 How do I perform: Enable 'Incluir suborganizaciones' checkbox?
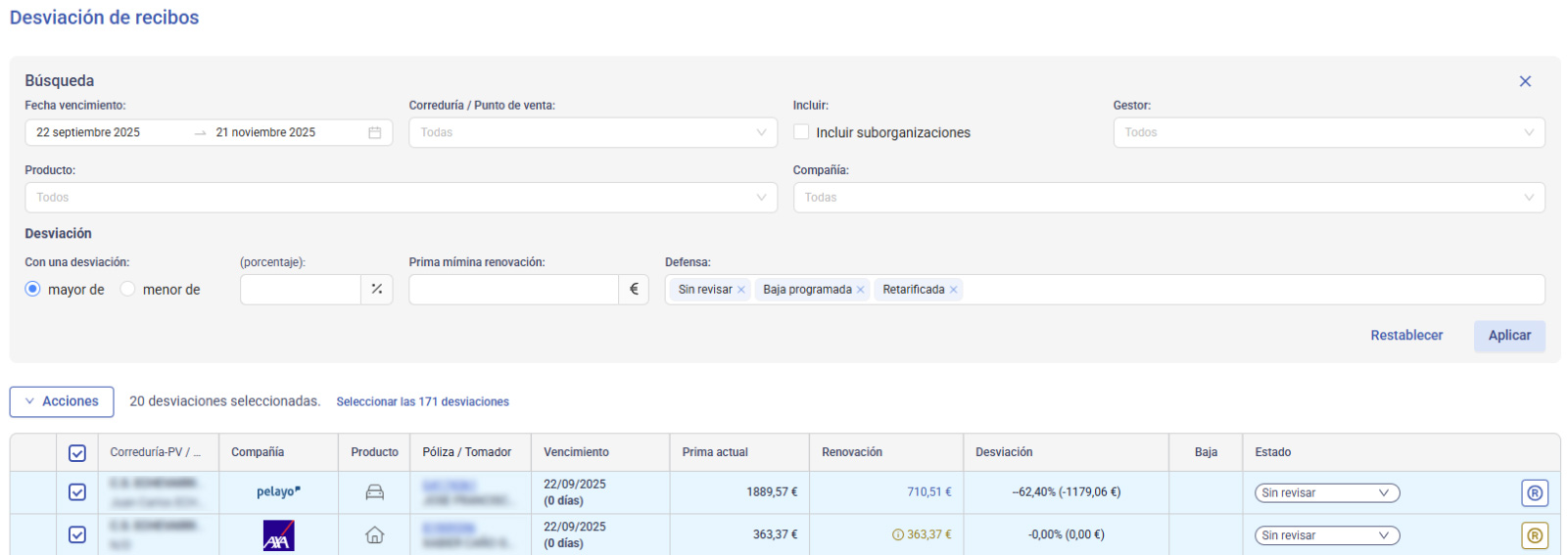point(801,132)
